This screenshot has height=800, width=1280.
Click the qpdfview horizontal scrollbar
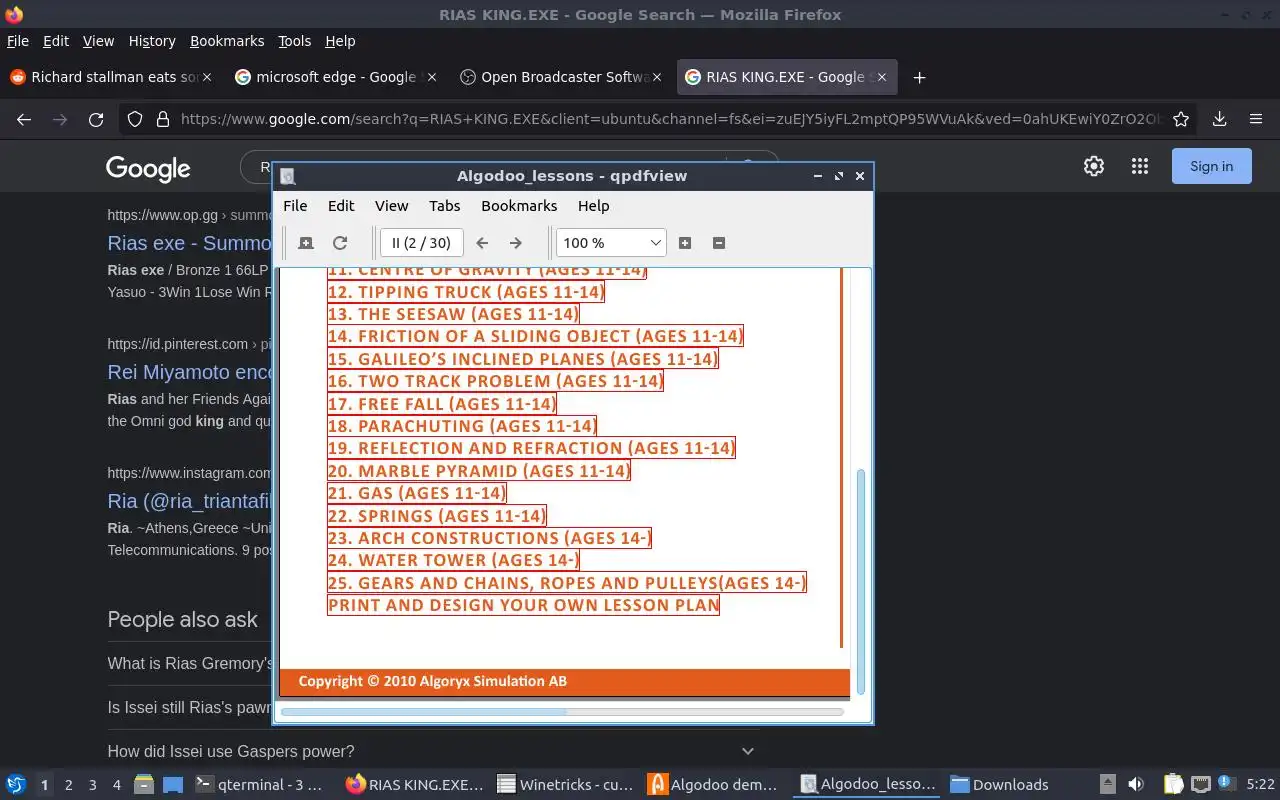pyautogui.click(x=424, y=712)
